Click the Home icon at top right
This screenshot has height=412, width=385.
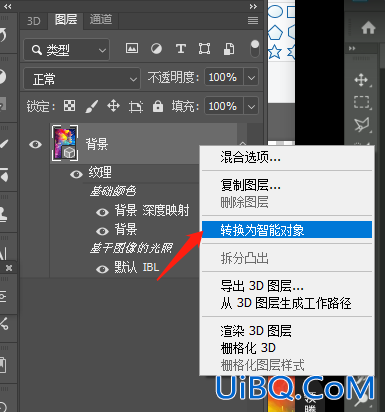pyautogui.click(x=368, y=28)
